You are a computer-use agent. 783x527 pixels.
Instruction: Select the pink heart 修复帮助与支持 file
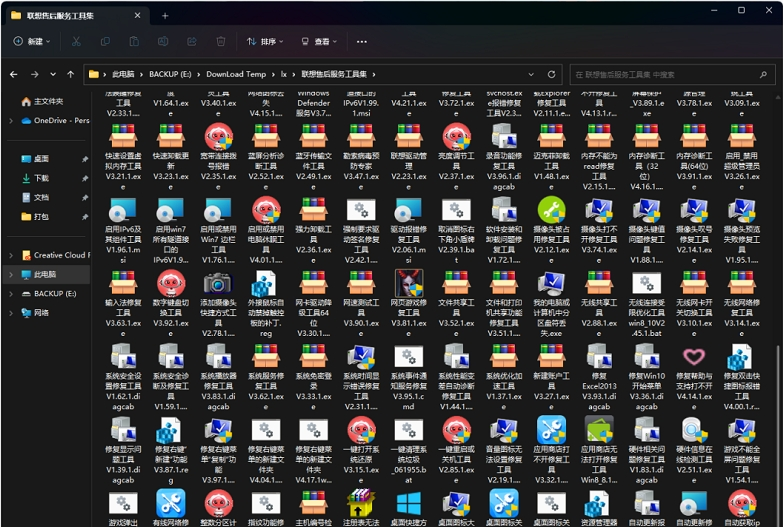tap(694, 357)
